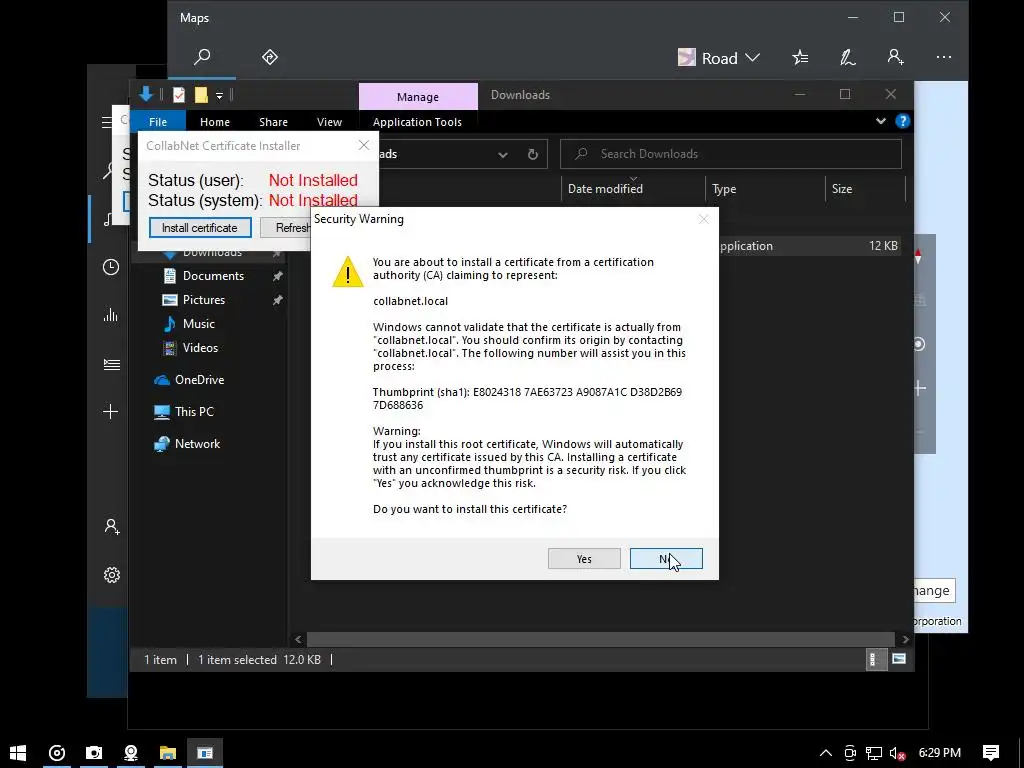Click the muted volume tray icon

click(x=898, y=753)
